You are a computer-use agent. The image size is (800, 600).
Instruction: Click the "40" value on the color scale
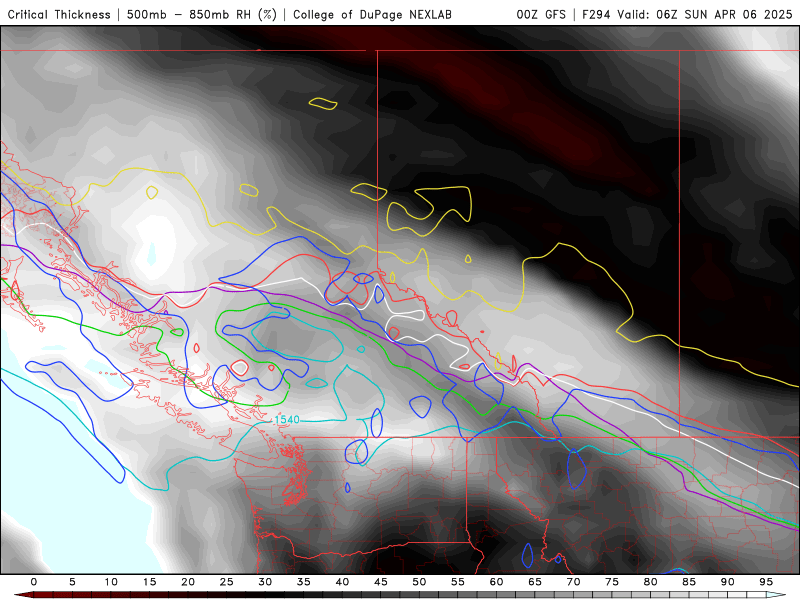pyautogui.click(x=342, y=582)
